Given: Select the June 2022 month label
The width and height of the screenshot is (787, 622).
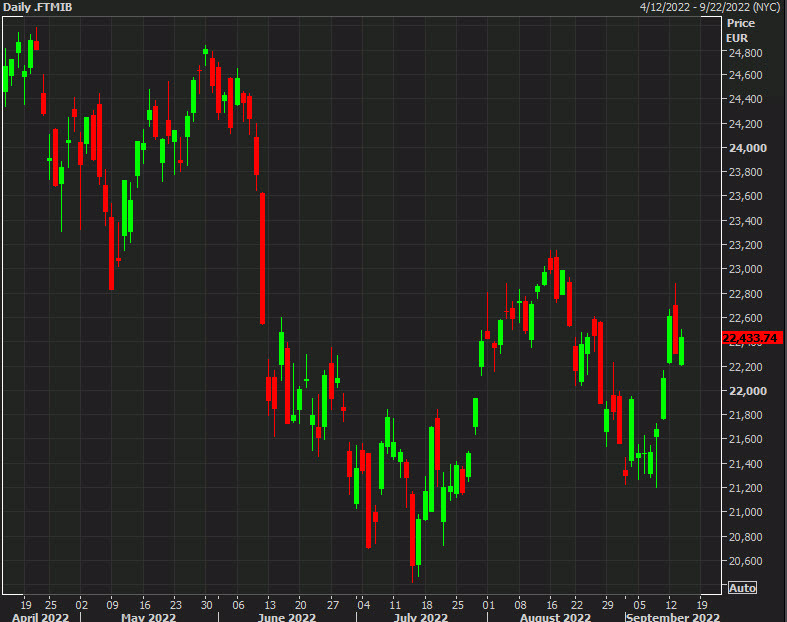Looking at the screenshot, I should [286, 617].
